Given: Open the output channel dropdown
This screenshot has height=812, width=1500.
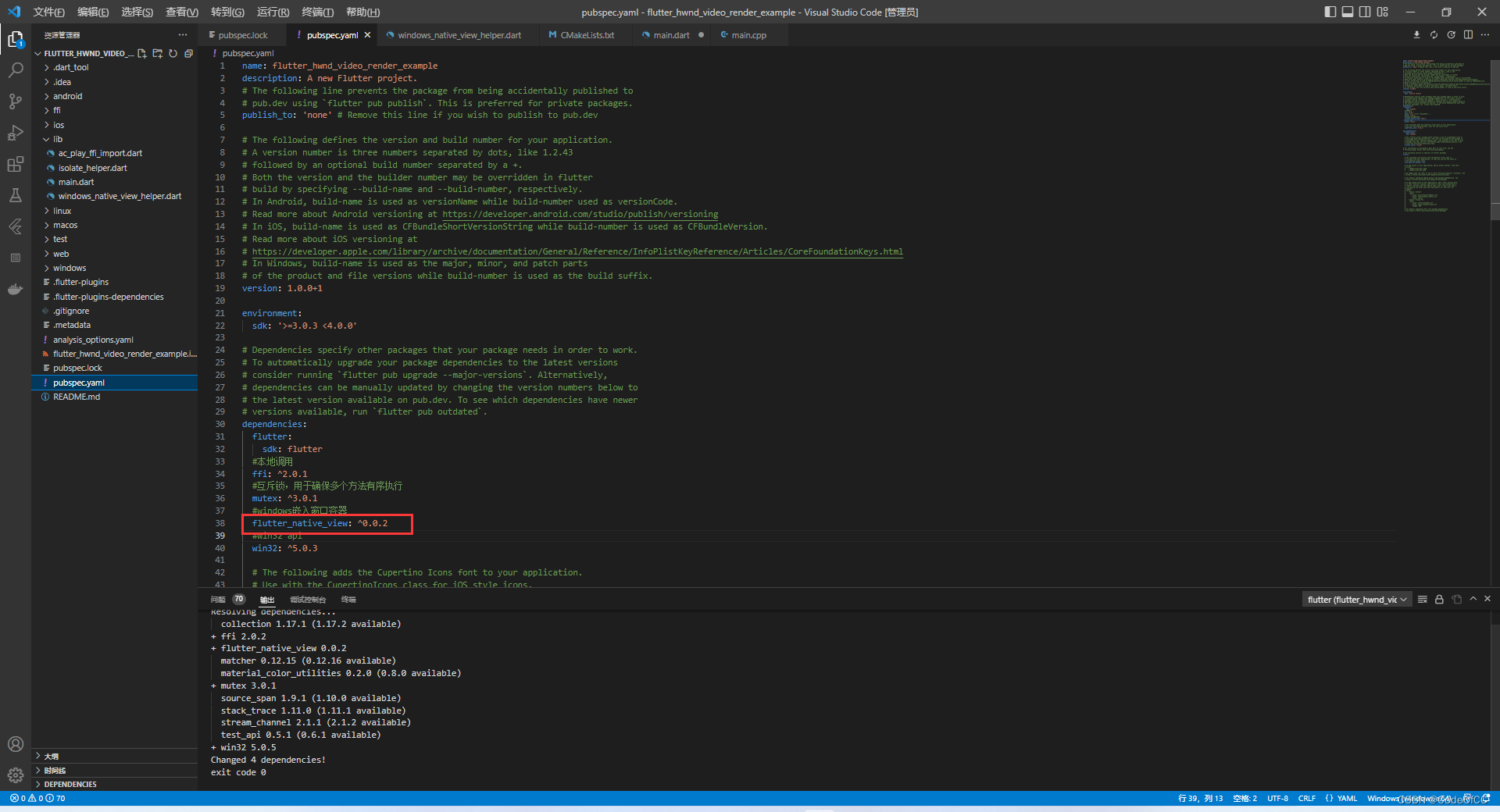Looking at the screenshot, I should (1357, 600).
